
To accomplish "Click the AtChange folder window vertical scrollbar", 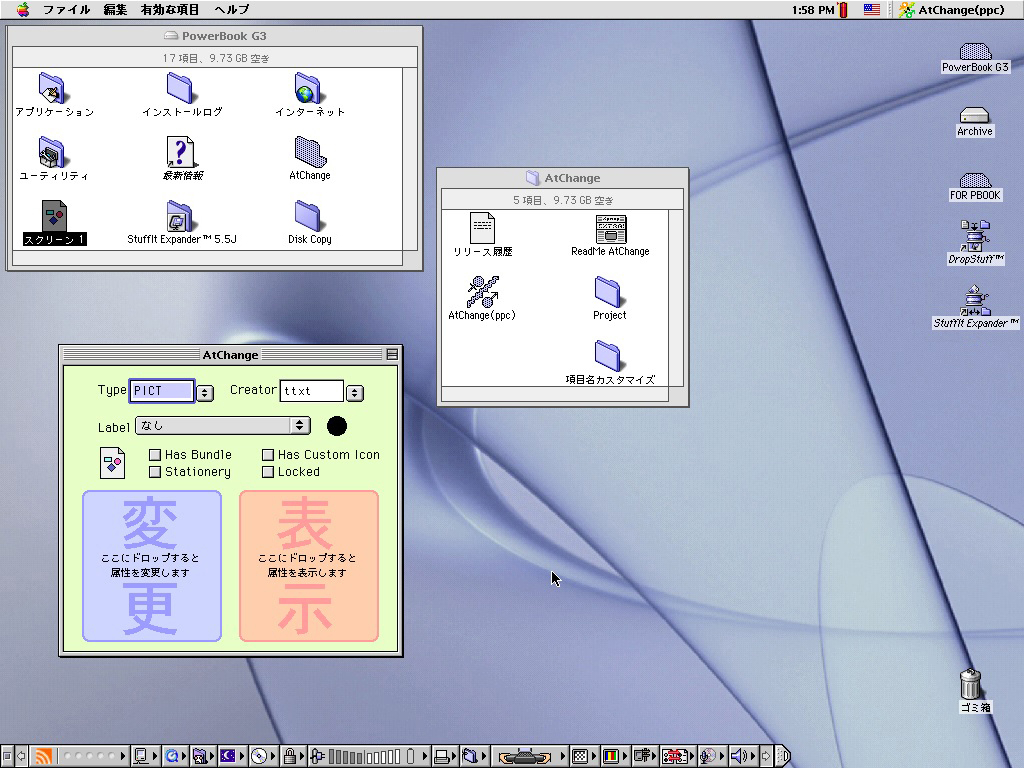I will (x=676, y=298).
